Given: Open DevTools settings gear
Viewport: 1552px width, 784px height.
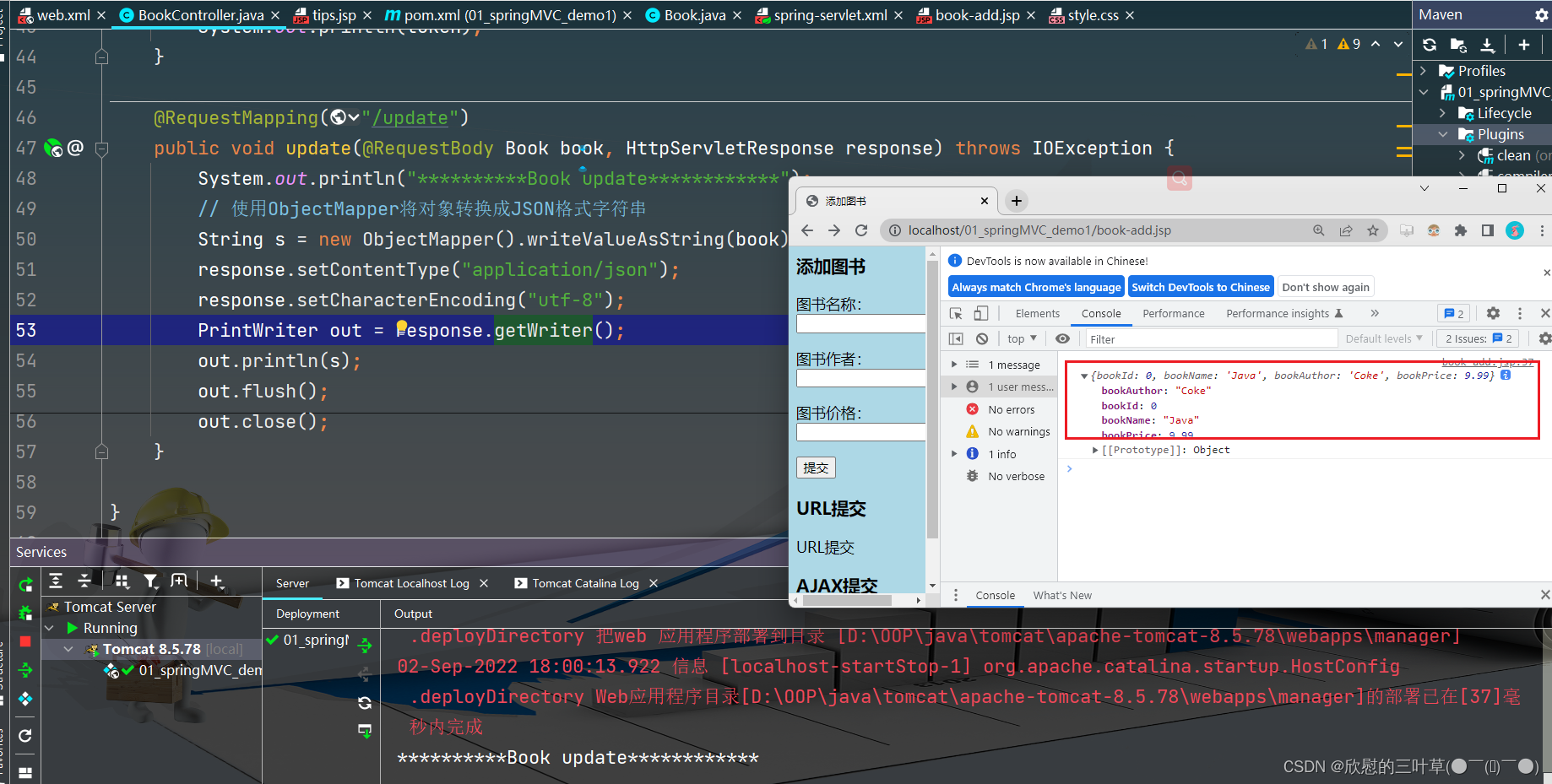Looking at the screenshot, I should pos(1493,313).
